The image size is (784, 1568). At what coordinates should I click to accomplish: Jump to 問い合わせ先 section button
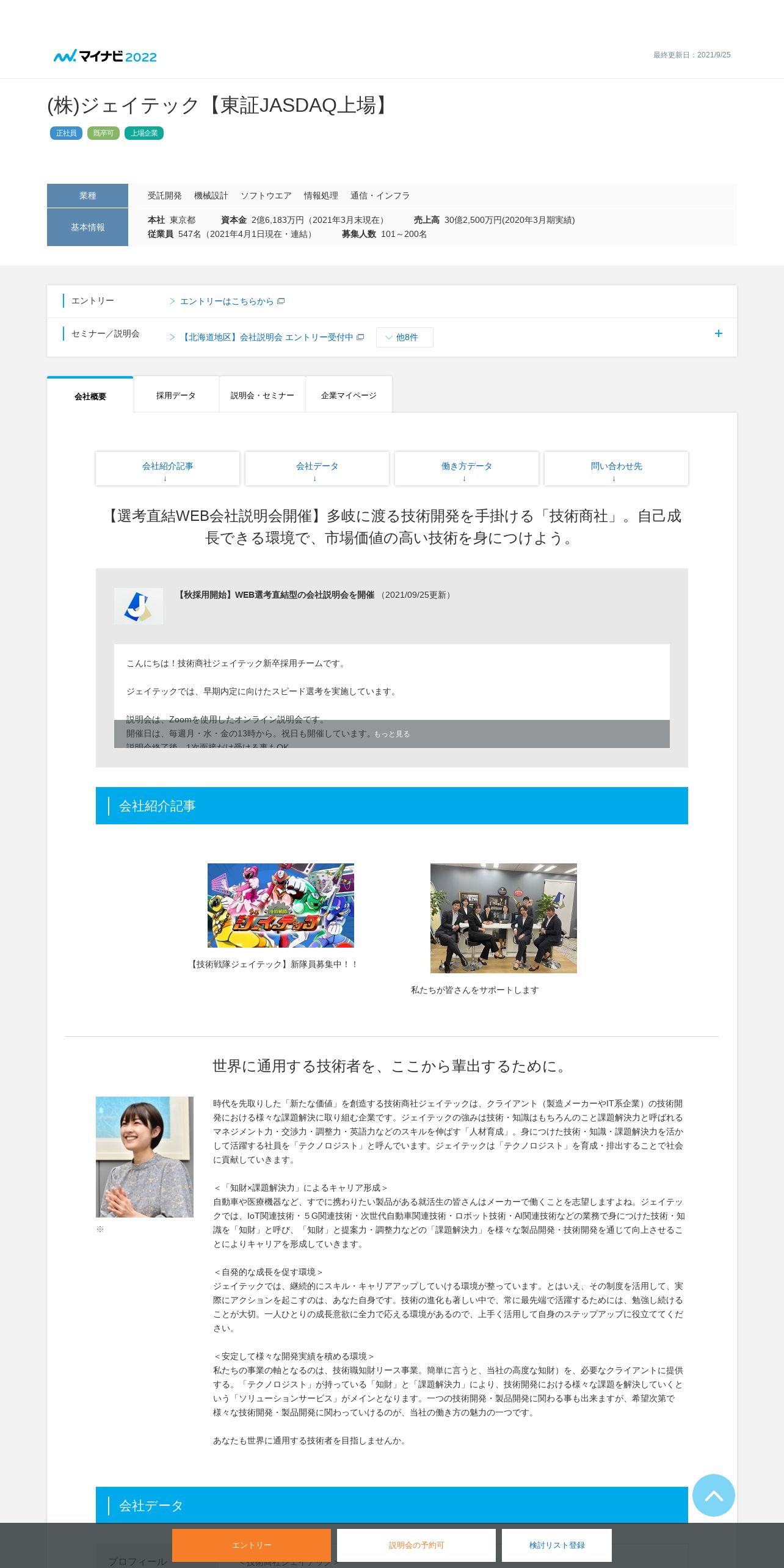coord(616,469)
